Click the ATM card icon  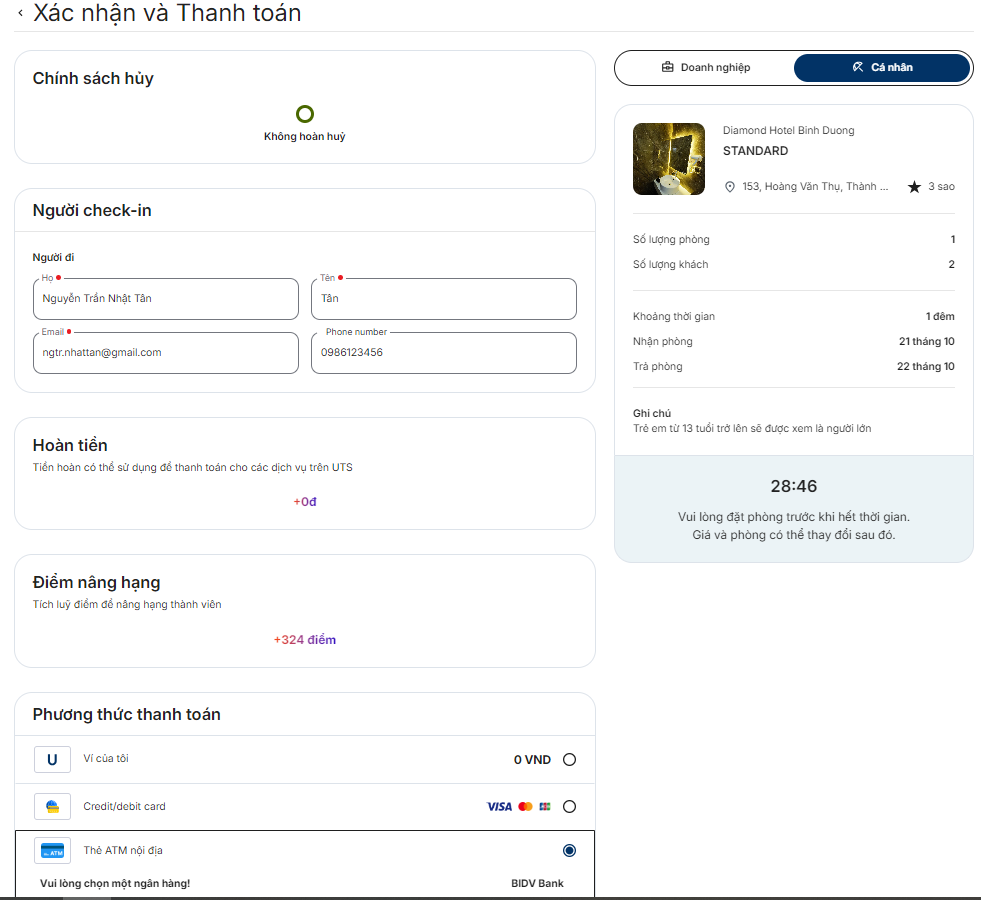click(x=52, y=851)
